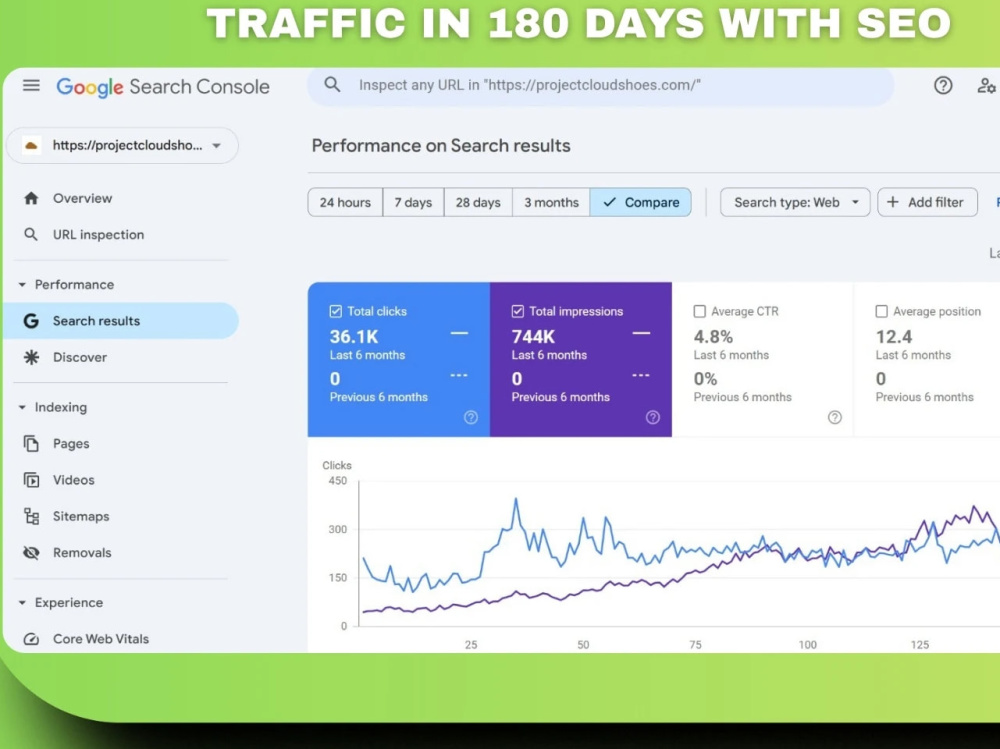Select the 28 days date range
The height and width of the screenshot is (749, 1000).
coord(478,202)
